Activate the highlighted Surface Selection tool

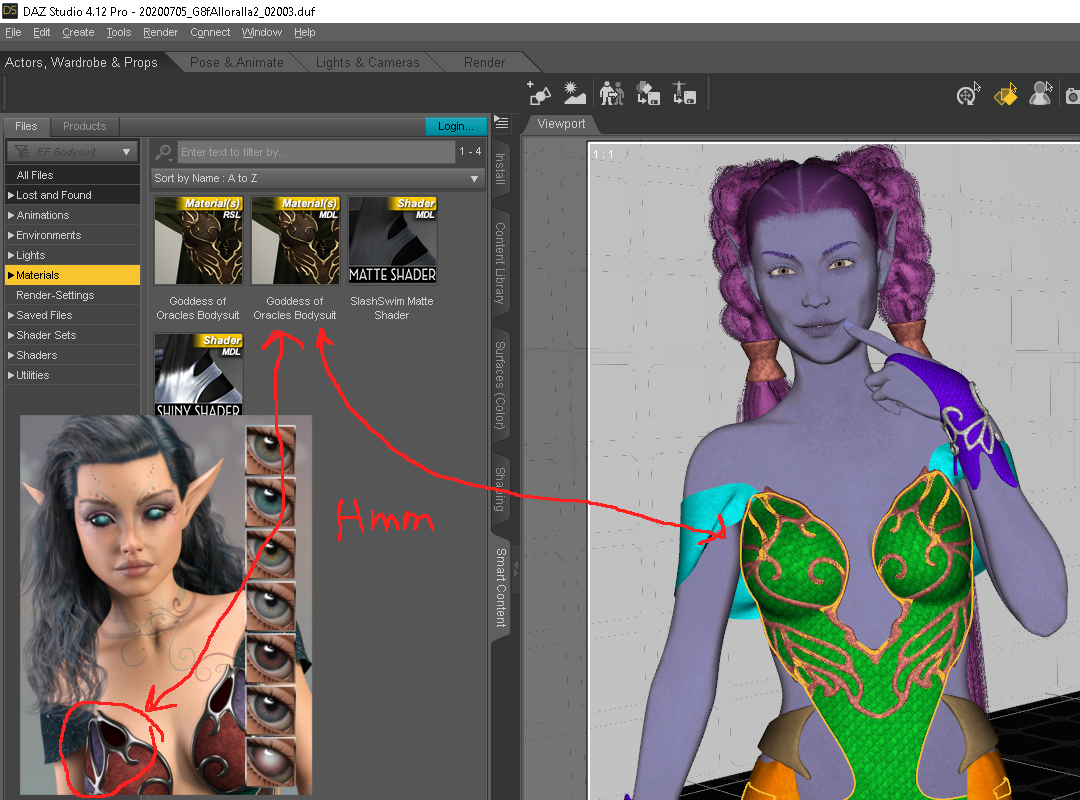pos(1004,95)
